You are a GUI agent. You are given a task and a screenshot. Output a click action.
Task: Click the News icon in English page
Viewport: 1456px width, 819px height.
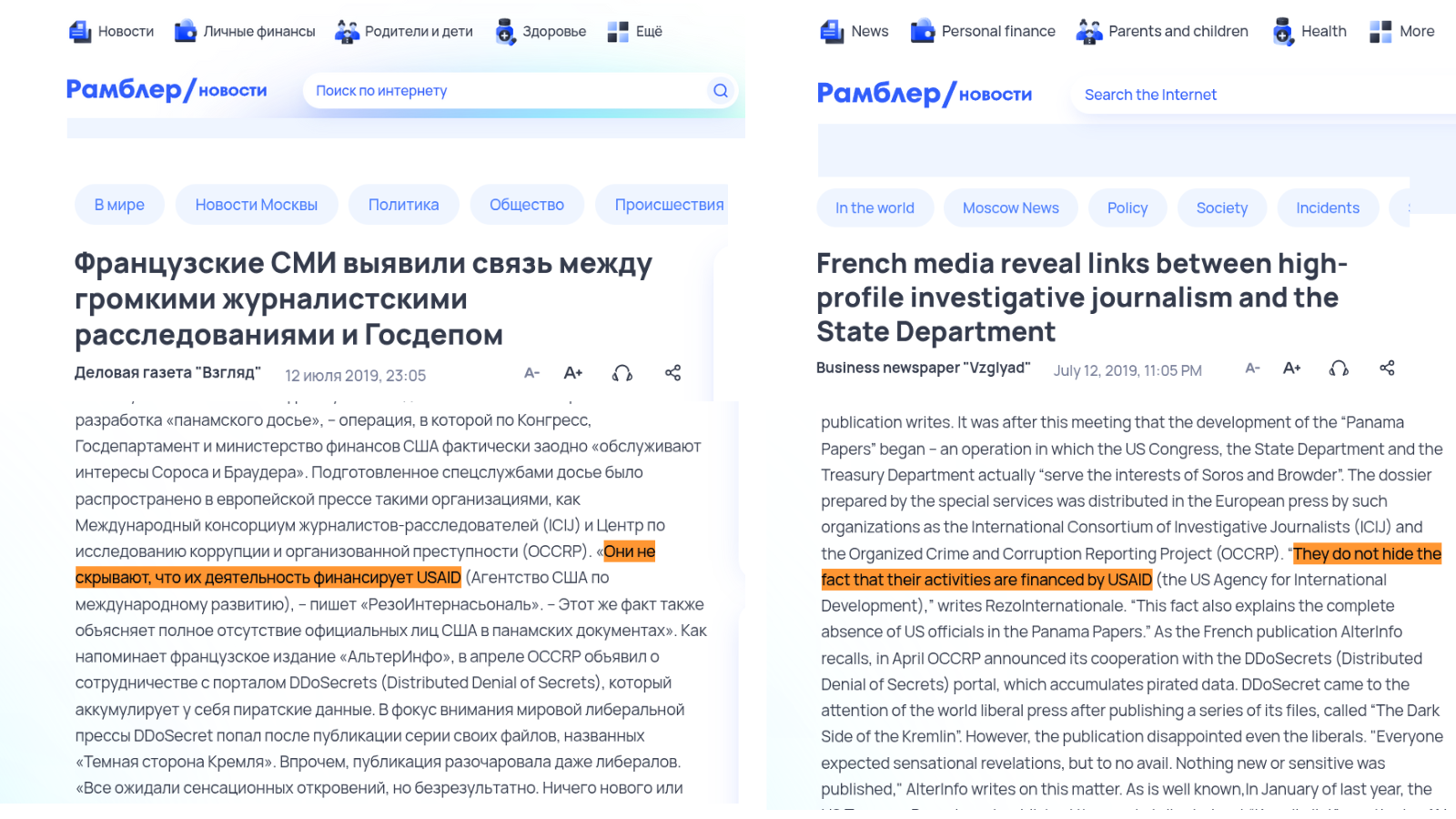coord(832,32)
